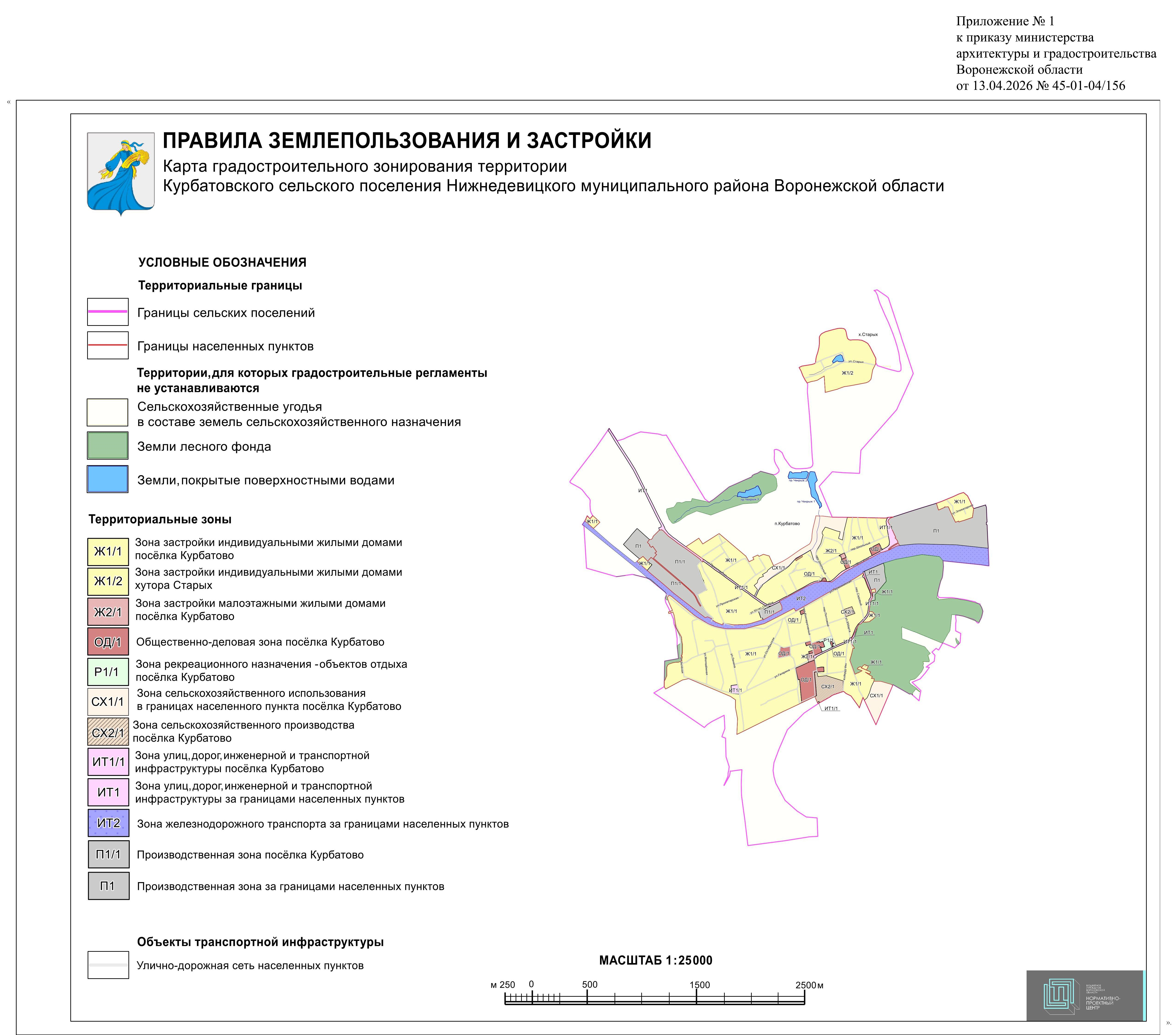This screenshot has width=1176, height=1035.
Task: Click the green forest fund swatch
Action: pos(108,446)
